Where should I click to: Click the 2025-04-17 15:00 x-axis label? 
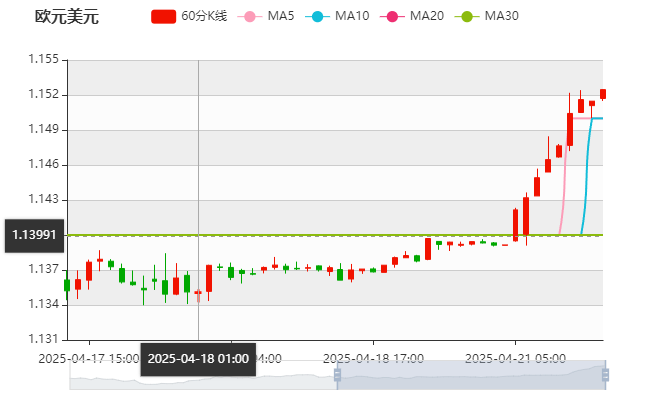point(89,359)
